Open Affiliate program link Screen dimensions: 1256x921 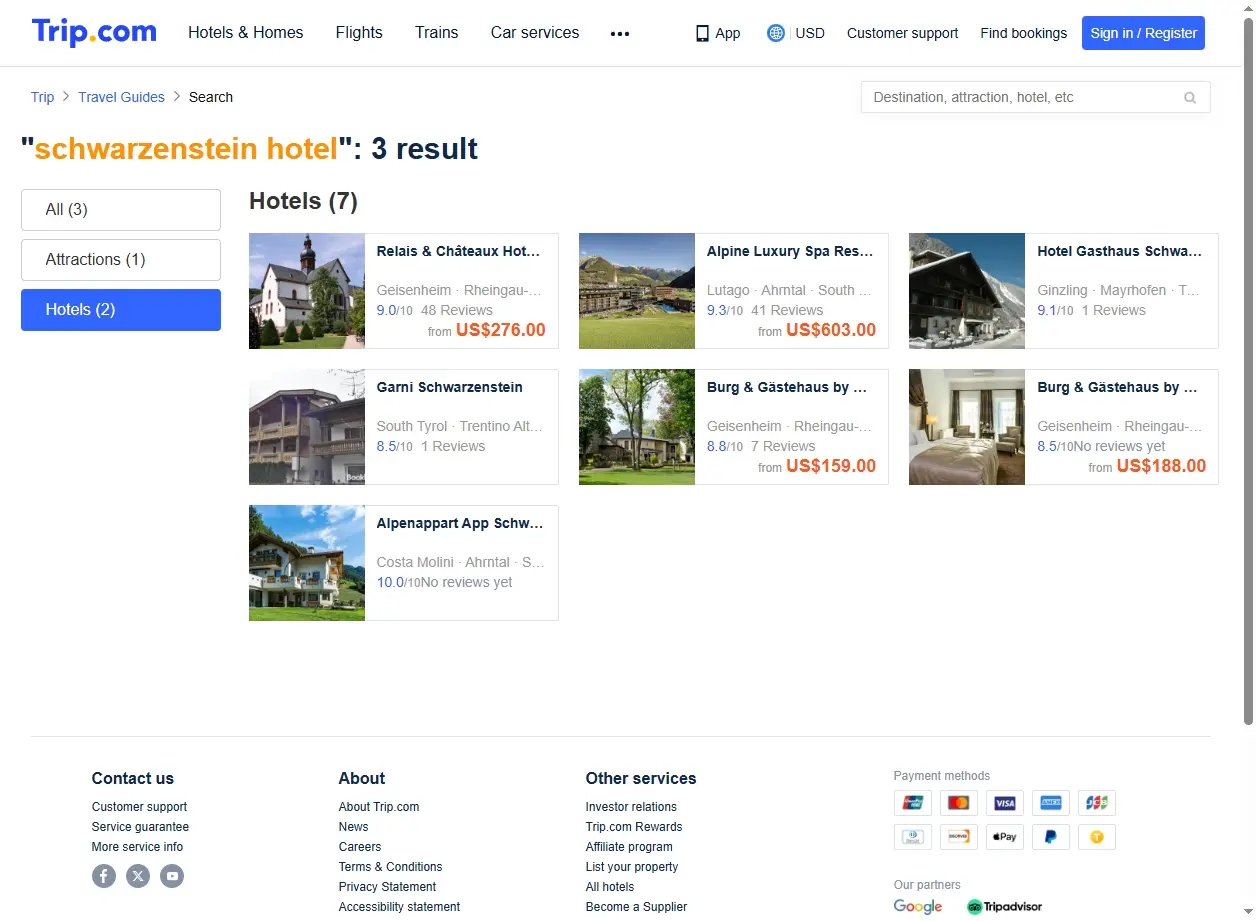pyautogui.click(x=629, y=847)
